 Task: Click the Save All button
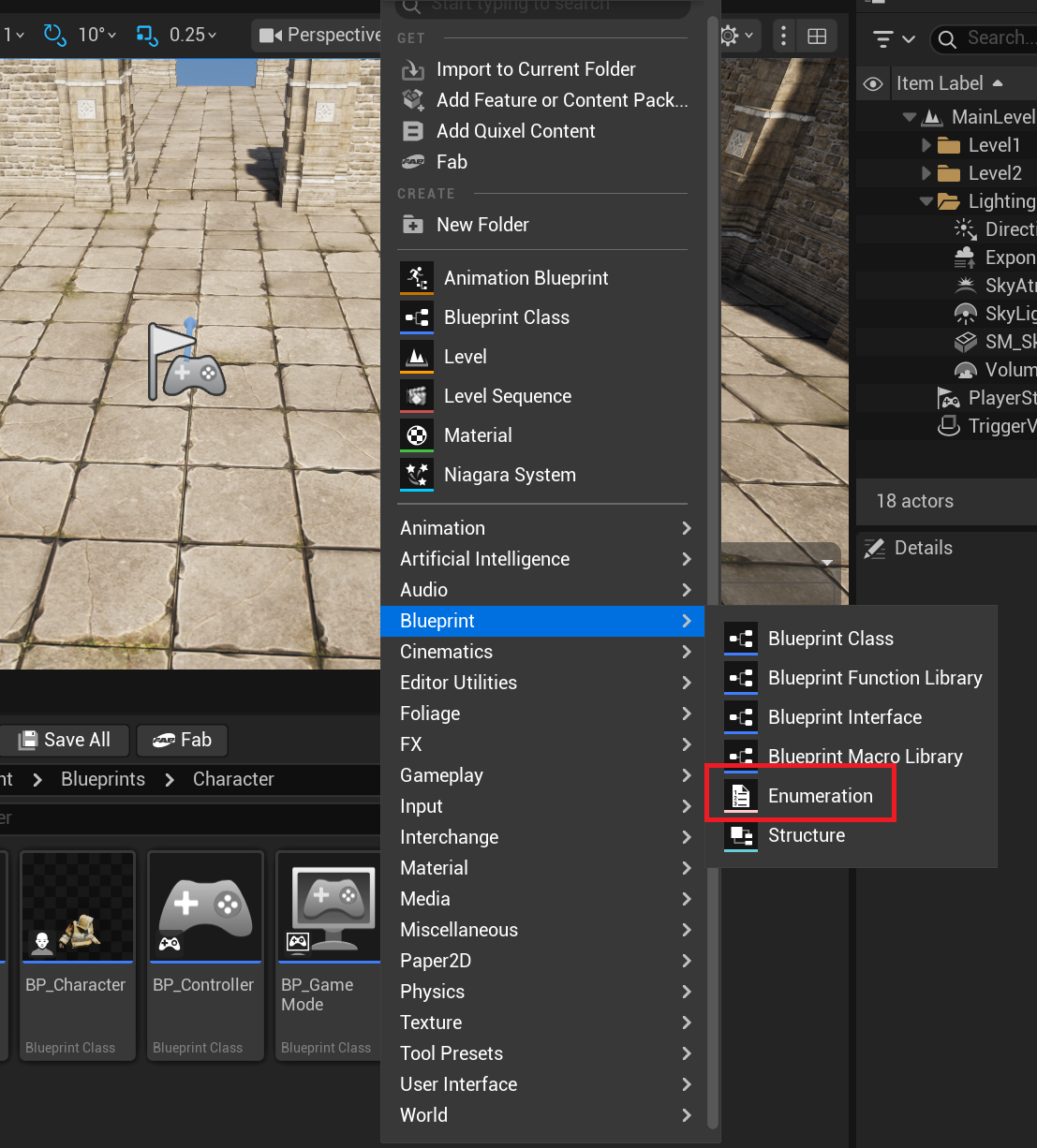tap(65, 740)
